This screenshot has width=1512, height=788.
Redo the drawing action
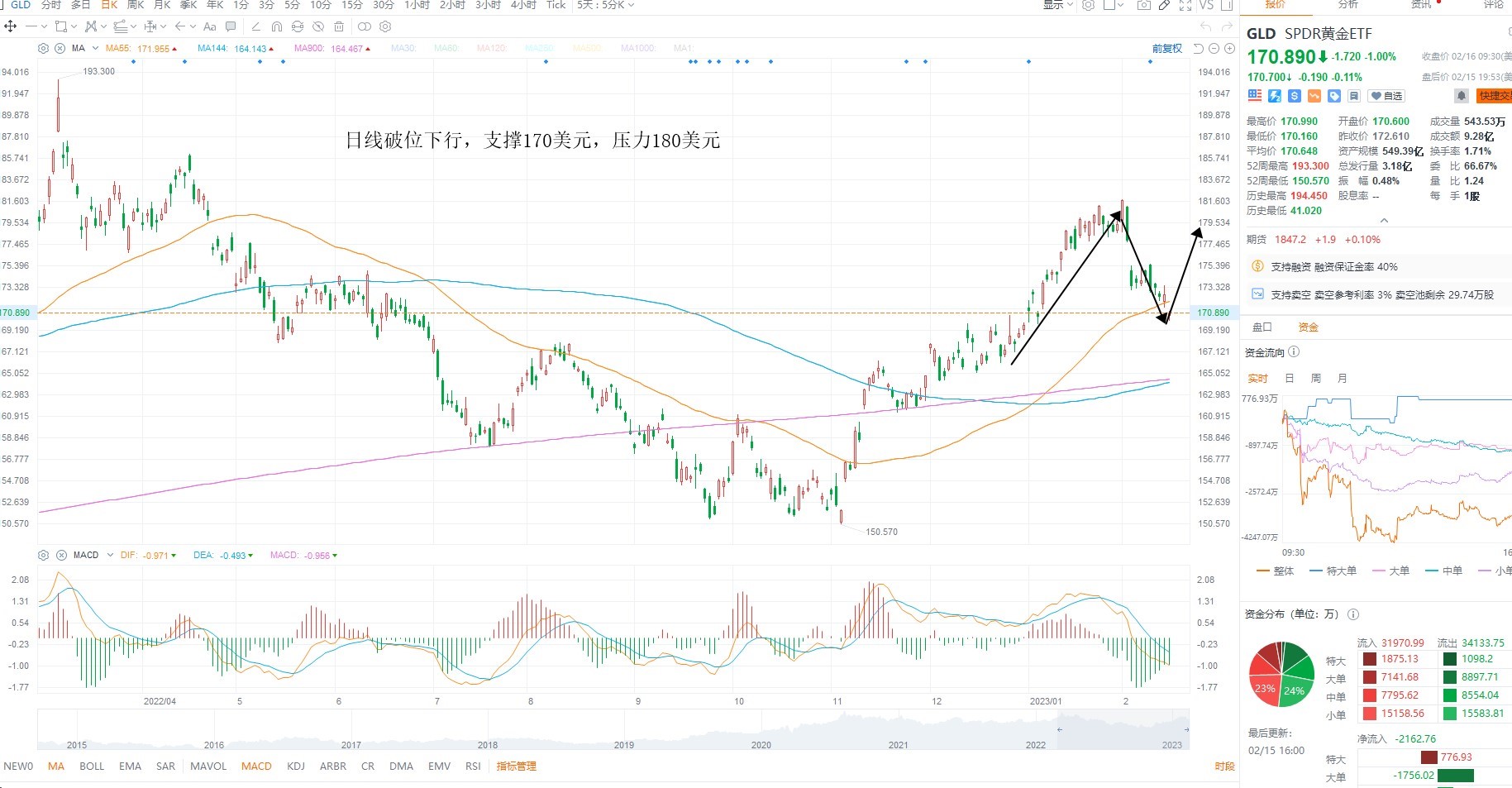pos(1227,26)
